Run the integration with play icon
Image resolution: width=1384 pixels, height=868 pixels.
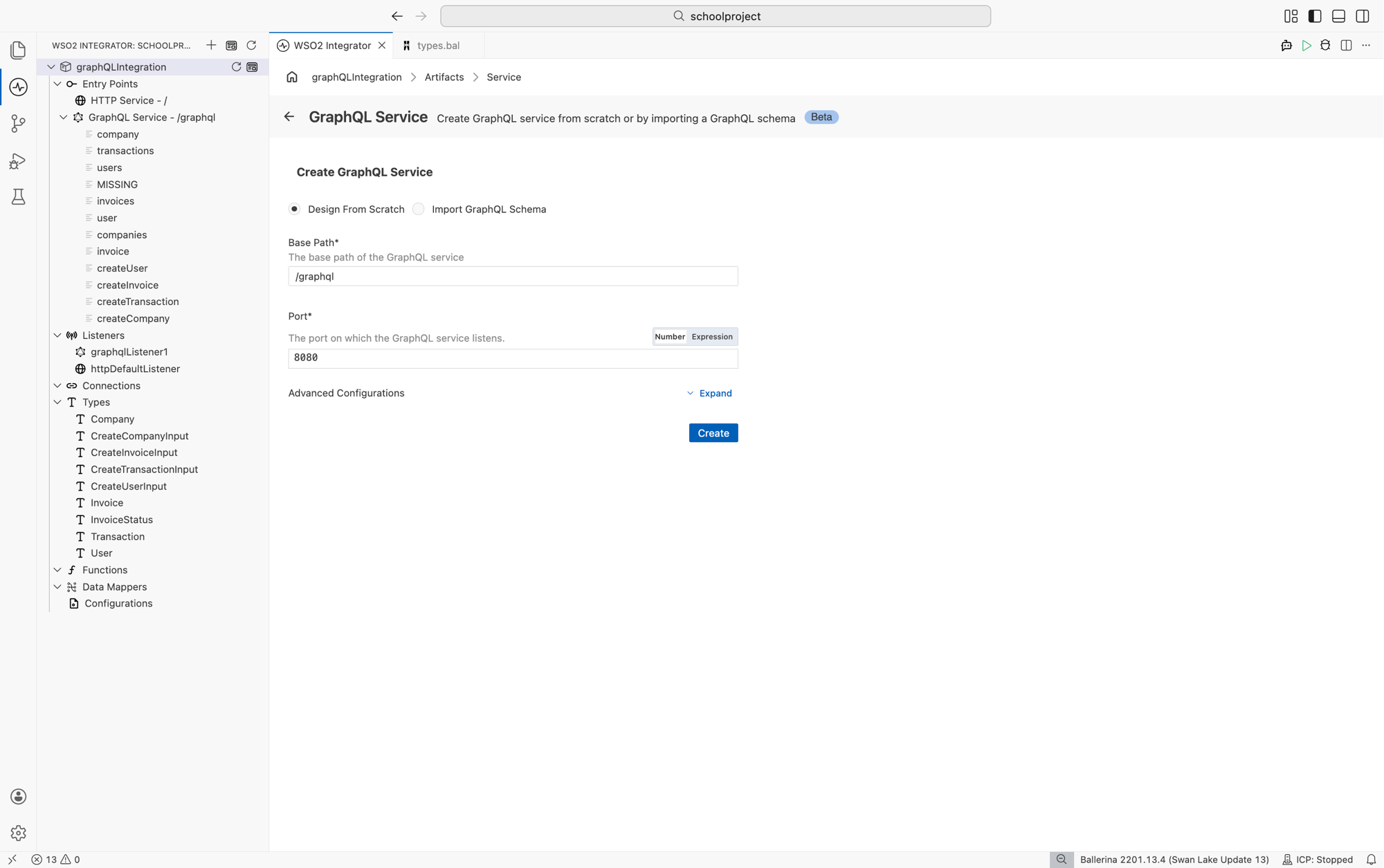pyautogui.click(x=1306, y=46)
